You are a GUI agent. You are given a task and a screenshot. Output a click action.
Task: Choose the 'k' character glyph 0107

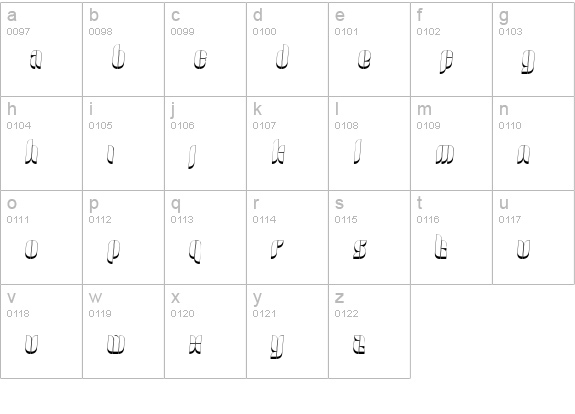coord(279,151)
